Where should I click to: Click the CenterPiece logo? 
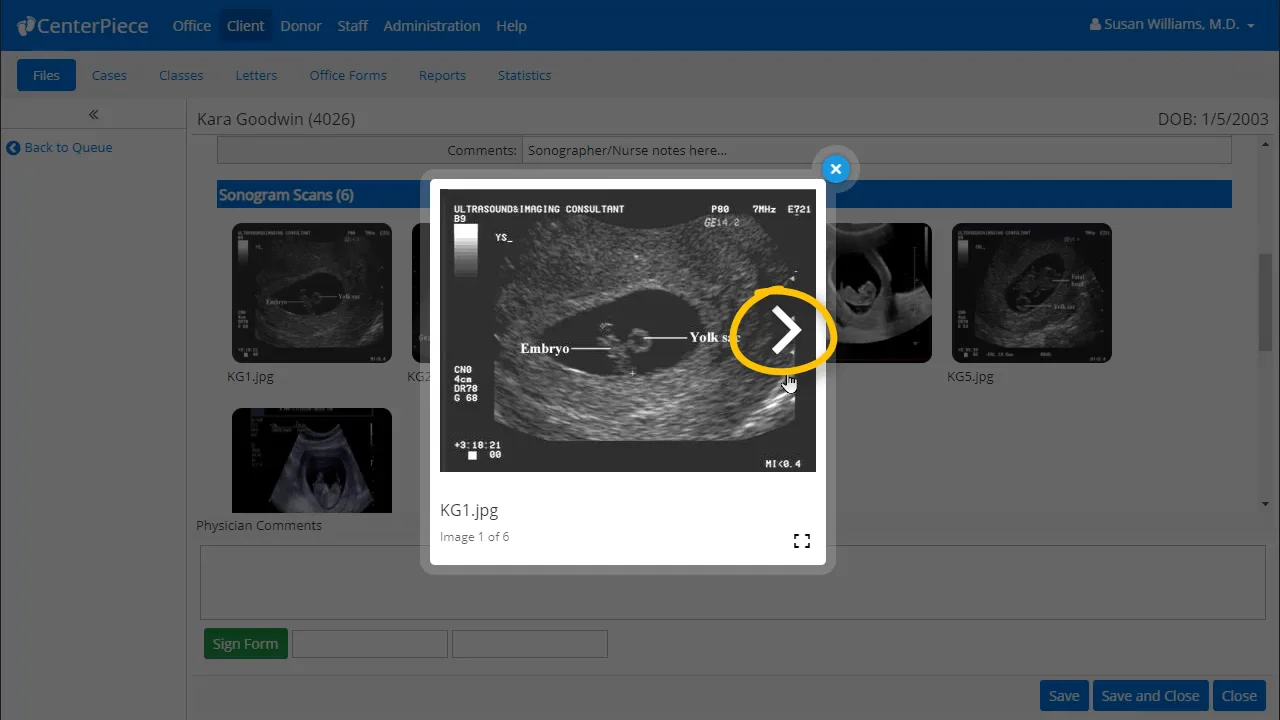pyautogui.click(x=84, y=26)
